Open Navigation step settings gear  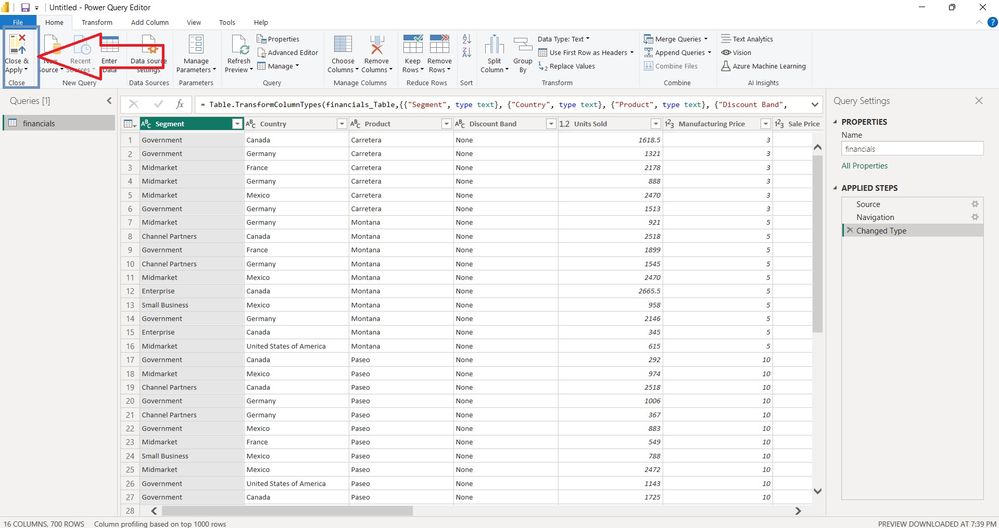[x=975, y=217]
